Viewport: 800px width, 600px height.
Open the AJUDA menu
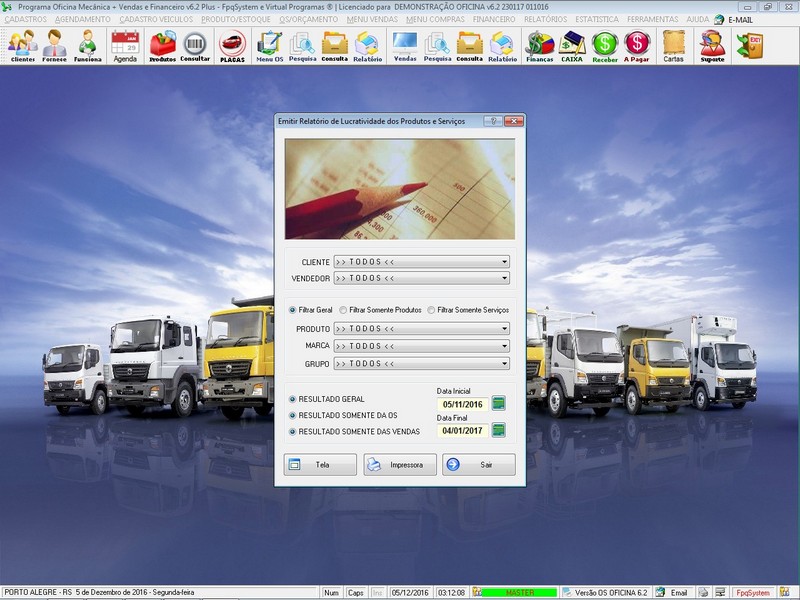(x=697, y=19)
